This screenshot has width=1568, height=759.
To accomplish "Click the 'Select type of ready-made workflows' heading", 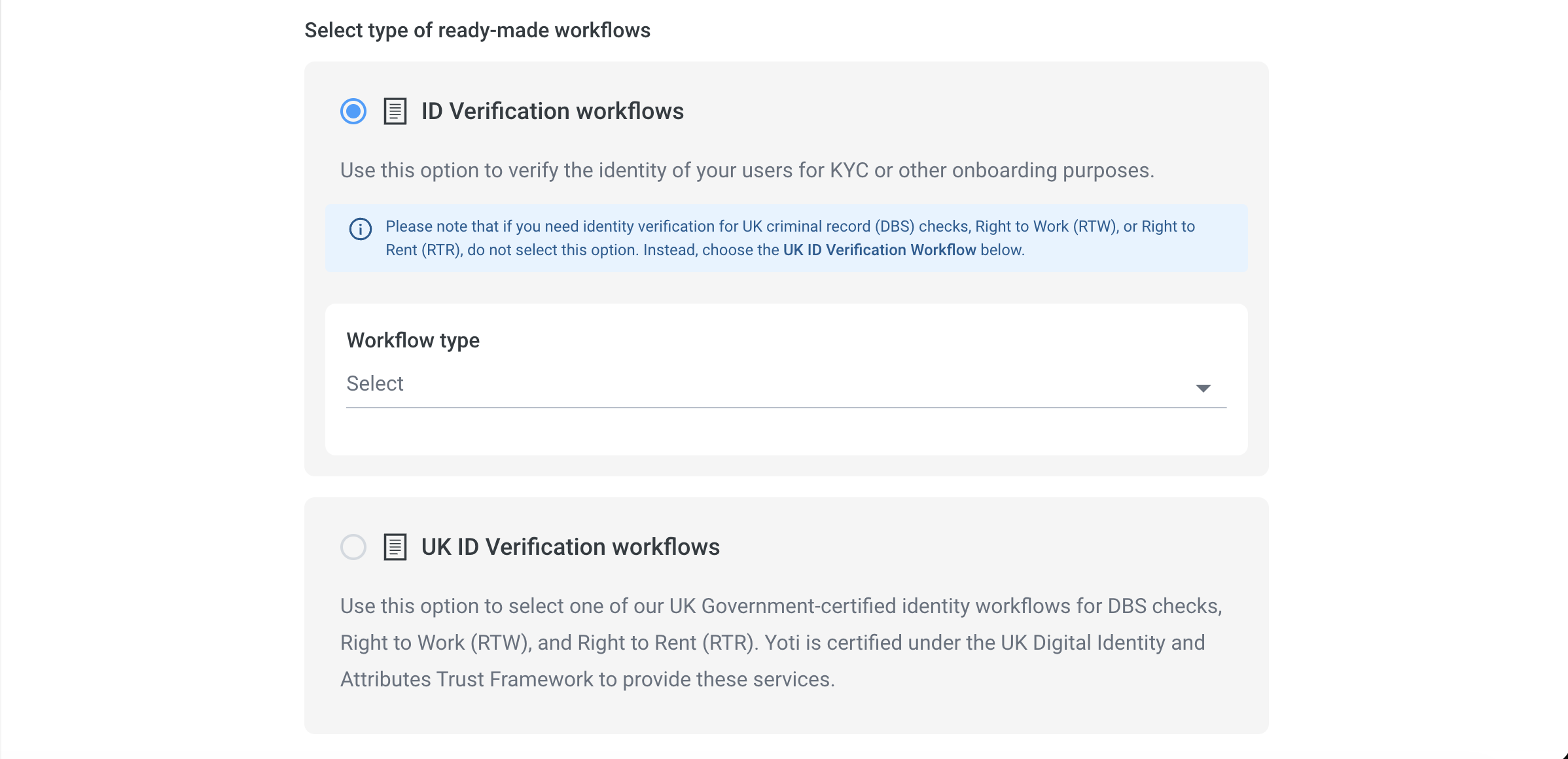I will [477, 30].
